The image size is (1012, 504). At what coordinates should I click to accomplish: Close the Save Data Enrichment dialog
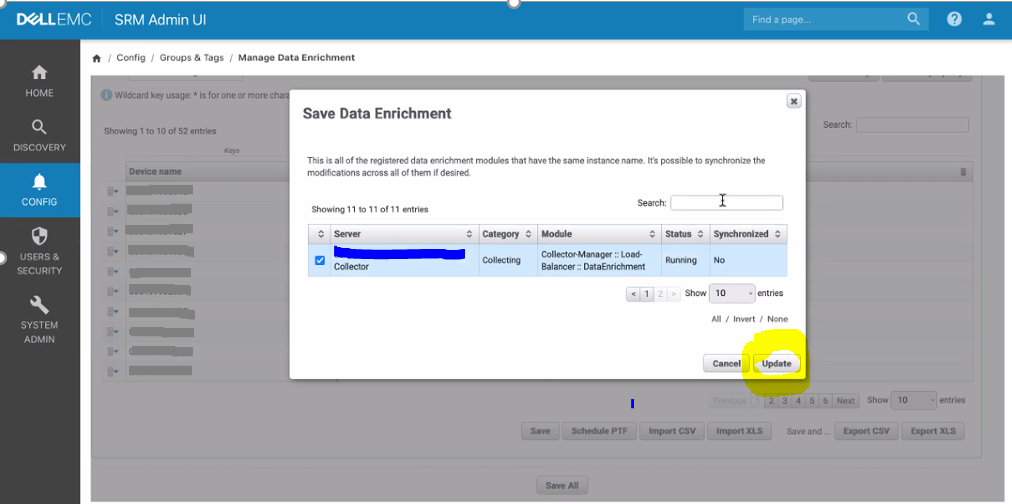pos(793,101)
